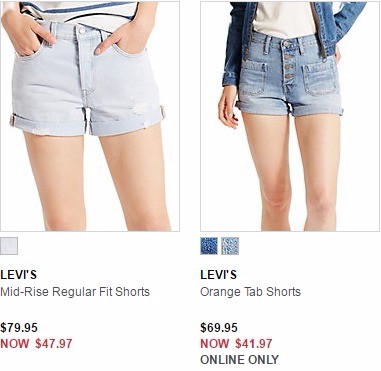Open the Orange Tab Shorts product photo
The width and height of the screenshot is (381, 371).
click(x=290, y=116)
